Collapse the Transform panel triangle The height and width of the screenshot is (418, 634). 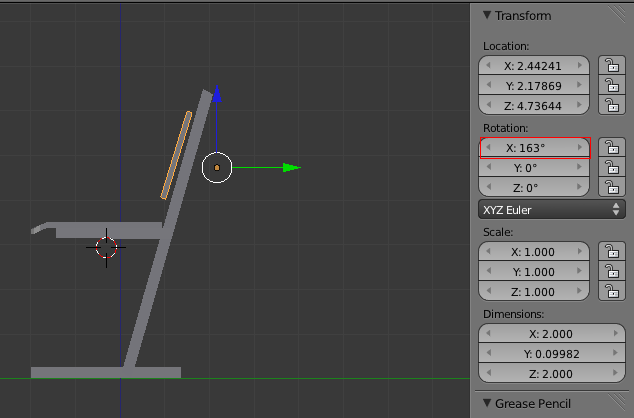487,15
